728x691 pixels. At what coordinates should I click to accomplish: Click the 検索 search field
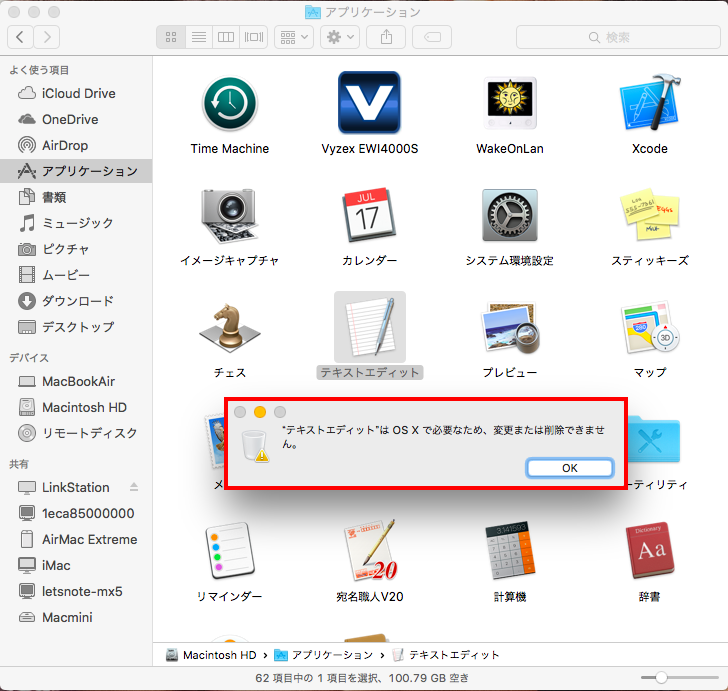618,37
